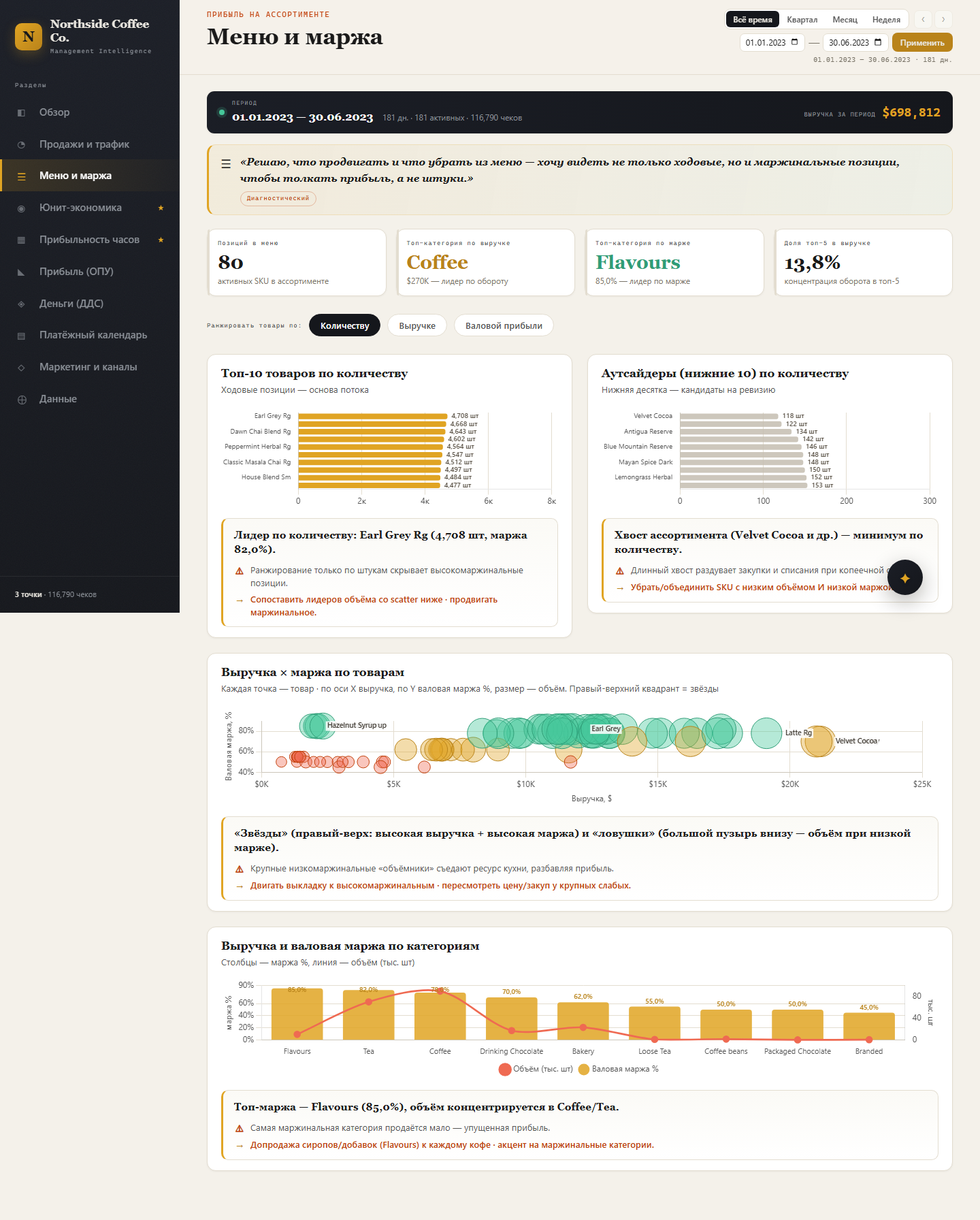Click the end date 30.06.2023 field
The image size is (980, 1220).
point(855,42)
